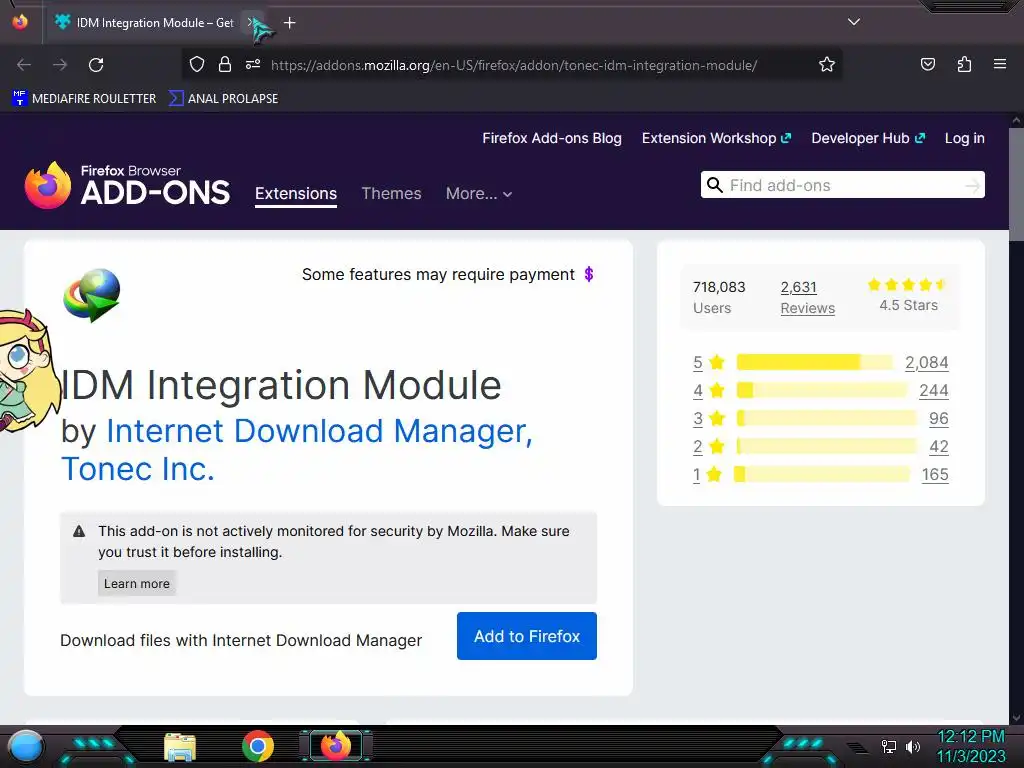Click the 165 one-star count

(x=935, y=475)
